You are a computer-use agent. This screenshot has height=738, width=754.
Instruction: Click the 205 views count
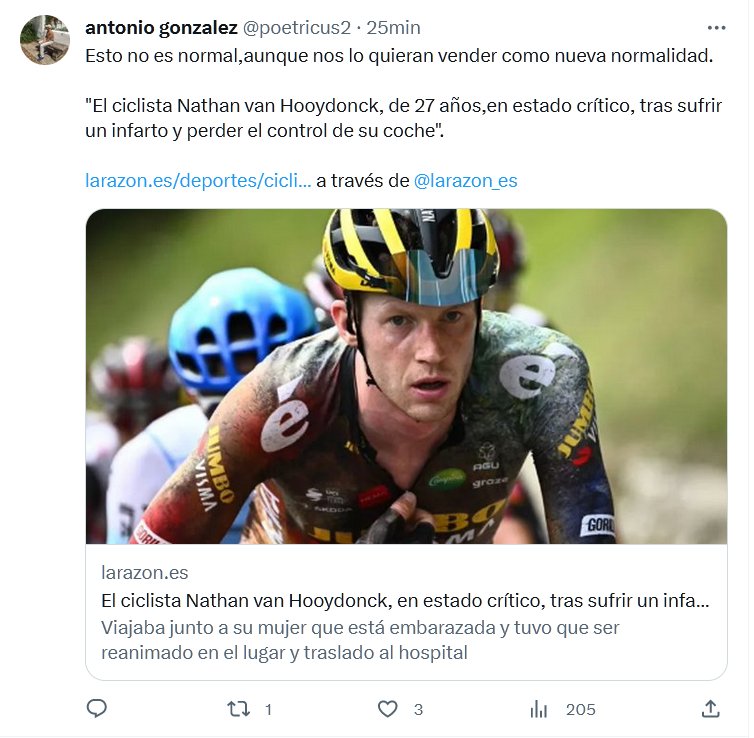coord(580,710)
